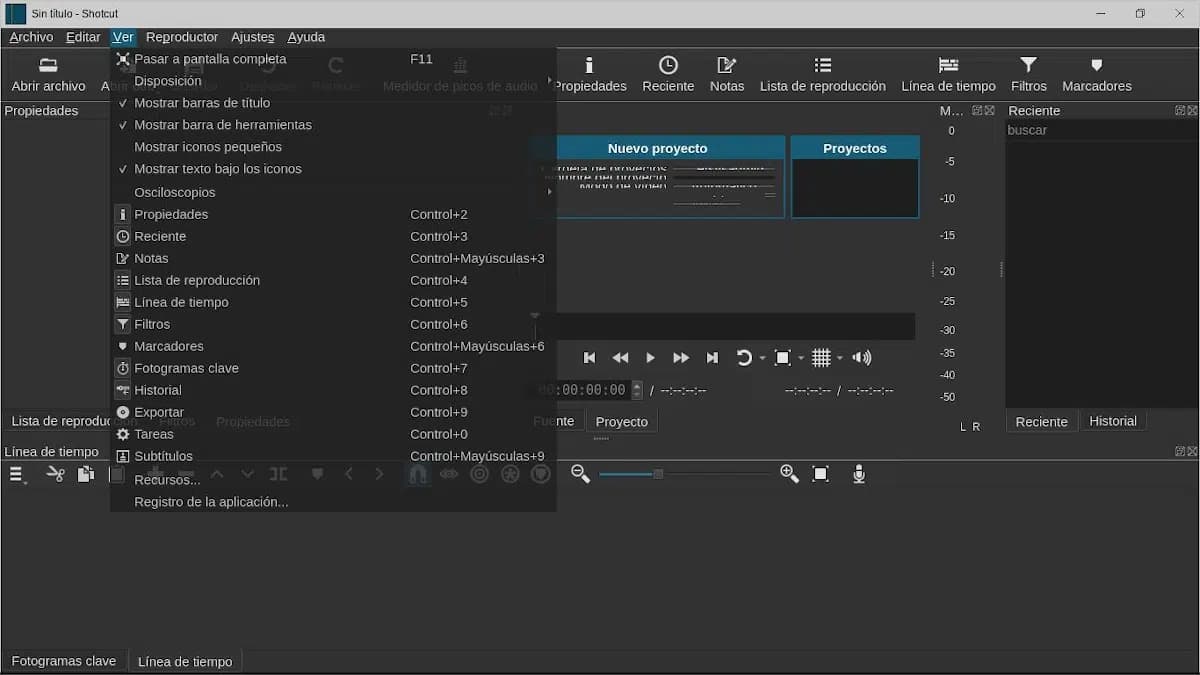
Task: Open Registro de la aplicación...
Action: 333,502
